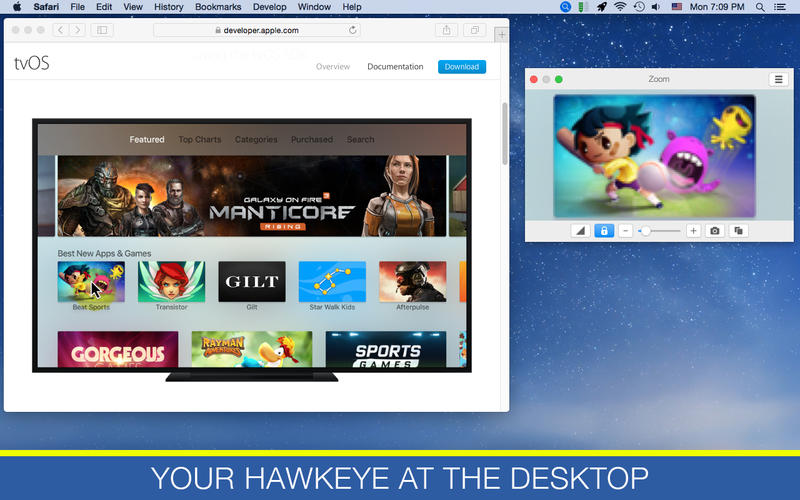Open Notification Center icon

coord(780,7)
